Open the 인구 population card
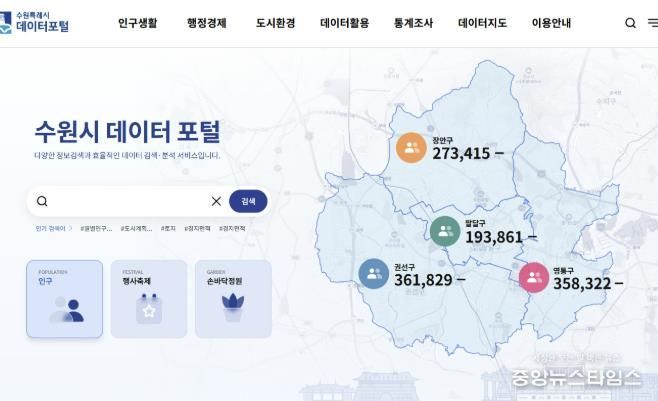Image resolution: width=658 pixels, height=401 pixels. 65,299
